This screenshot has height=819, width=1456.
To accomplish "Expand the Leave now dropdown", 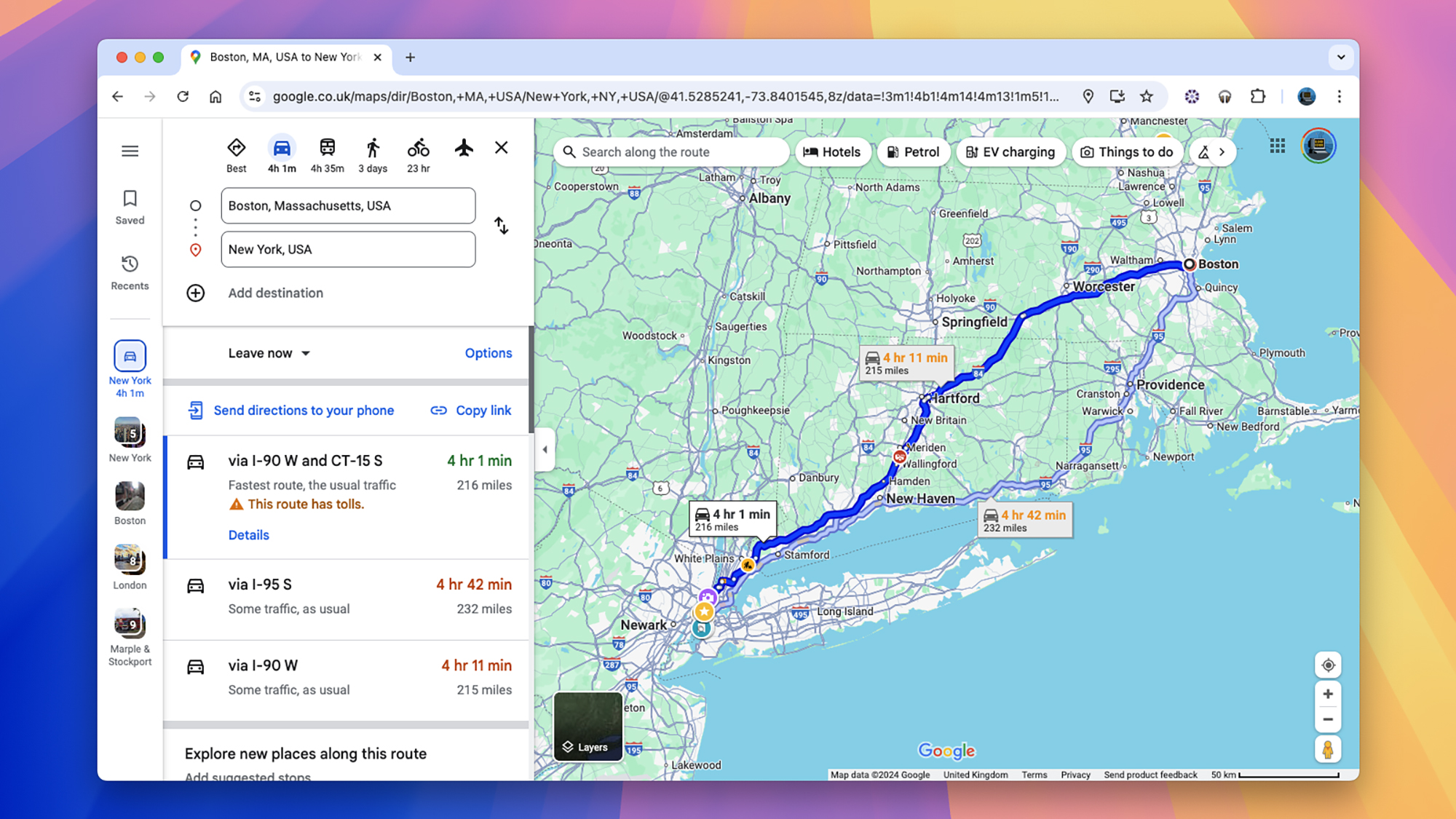I will coord(269,353).
